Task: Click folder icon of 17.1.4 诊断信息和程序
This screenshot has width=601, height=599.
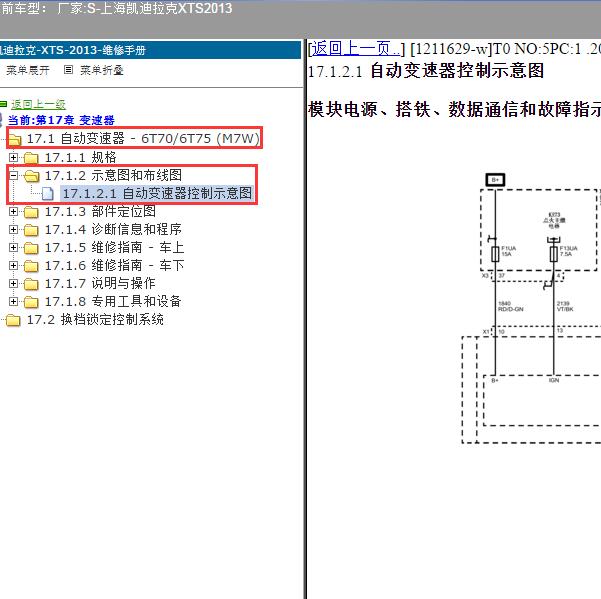Action: tap(31, 230)
